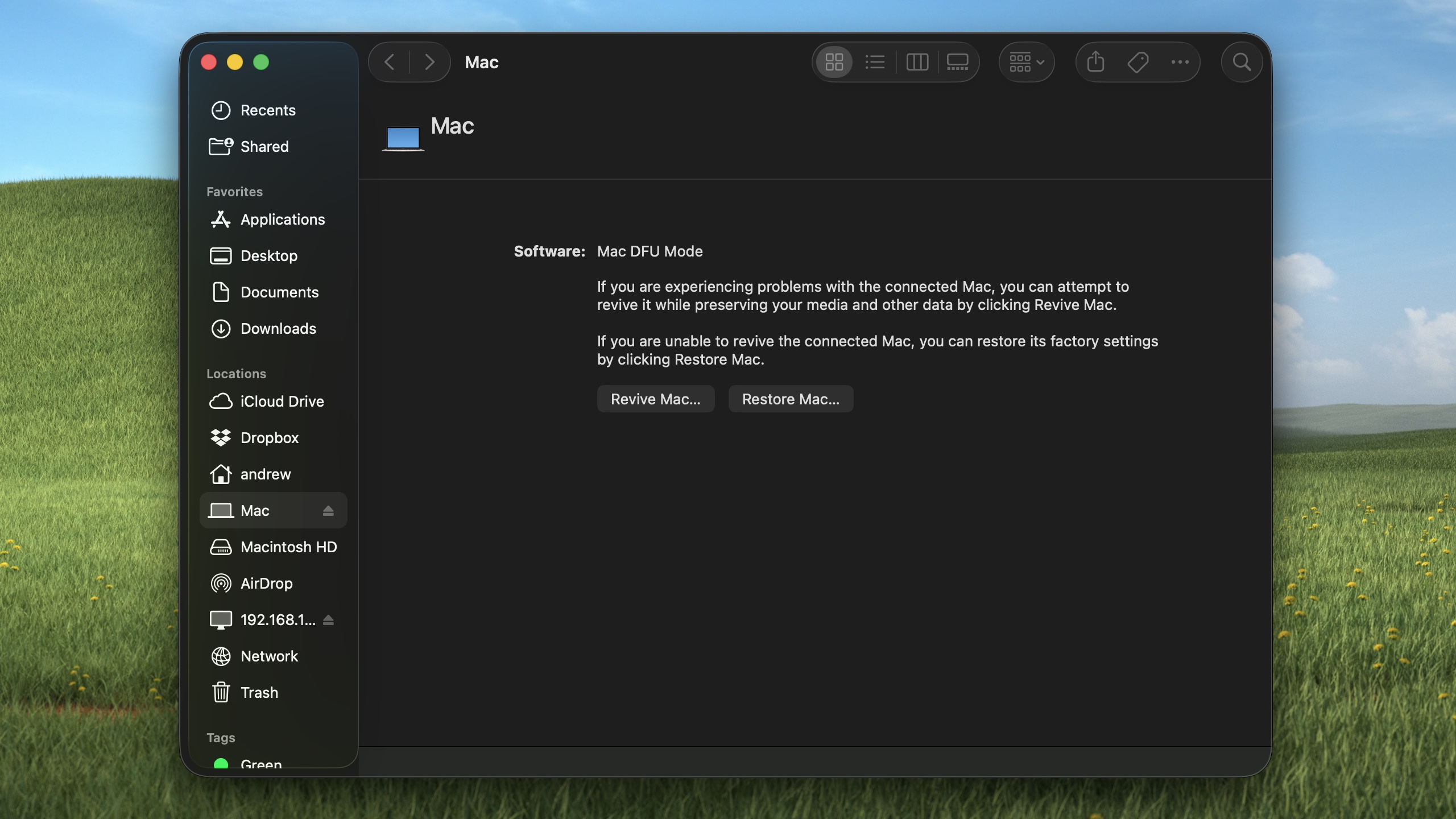Switch to icon view in toolbar

[x=834, y=62]
